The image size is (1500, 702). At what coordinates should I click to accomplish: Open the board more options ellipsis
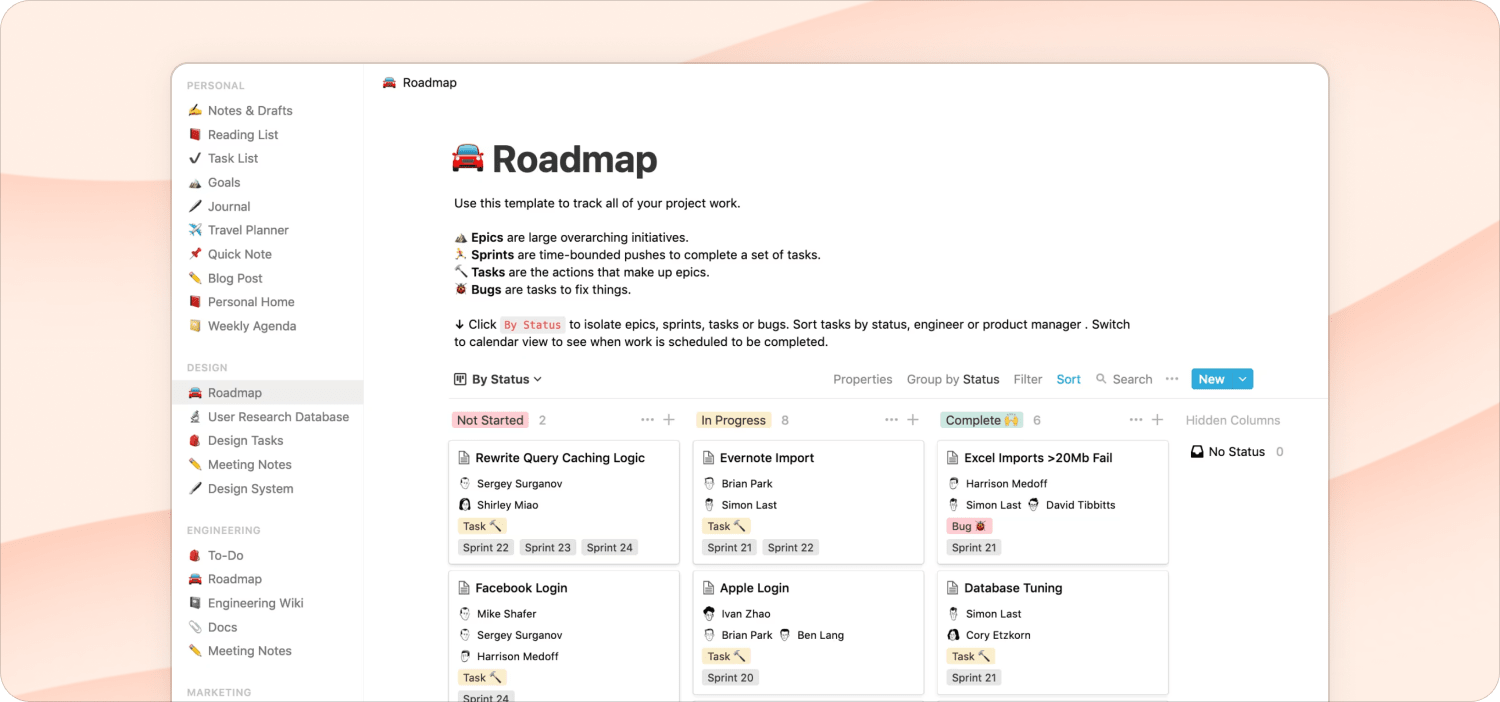[1172, 380]
